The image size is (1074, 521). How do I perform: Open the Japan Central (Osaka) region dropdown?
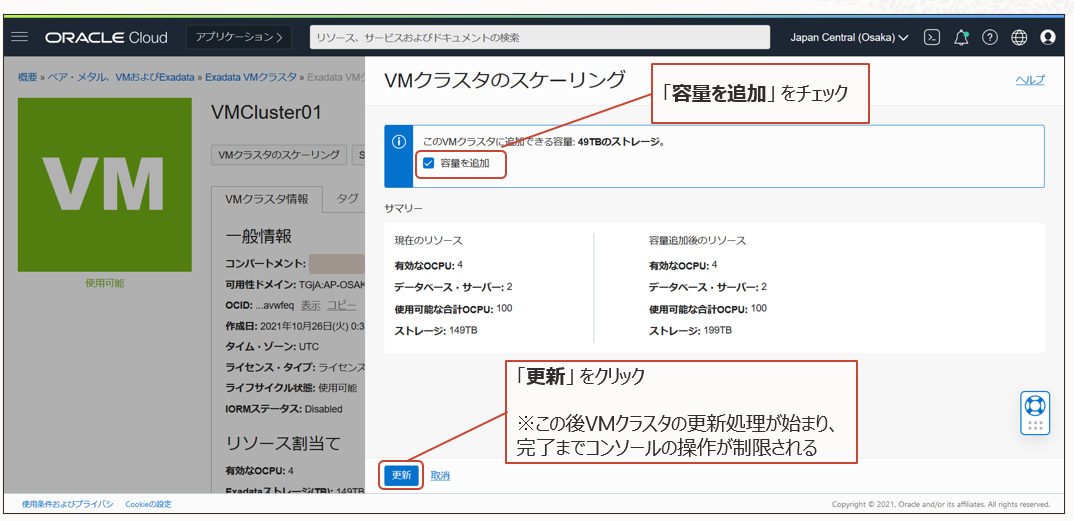click(x=849, y=38)
